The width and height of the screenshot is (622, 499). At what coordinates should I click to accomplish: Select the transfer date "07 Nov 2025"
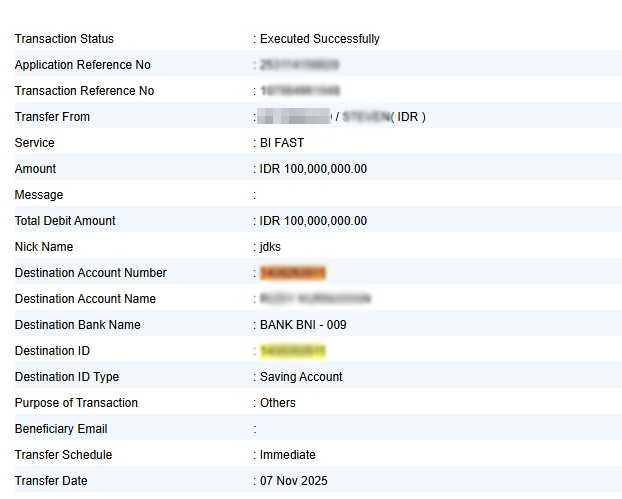(293, 481)
